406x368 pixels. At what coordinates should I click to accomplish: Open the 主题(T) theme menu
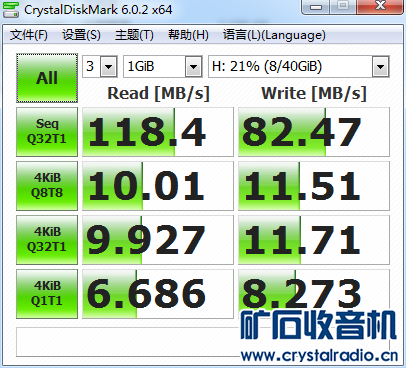click(134, 35)
